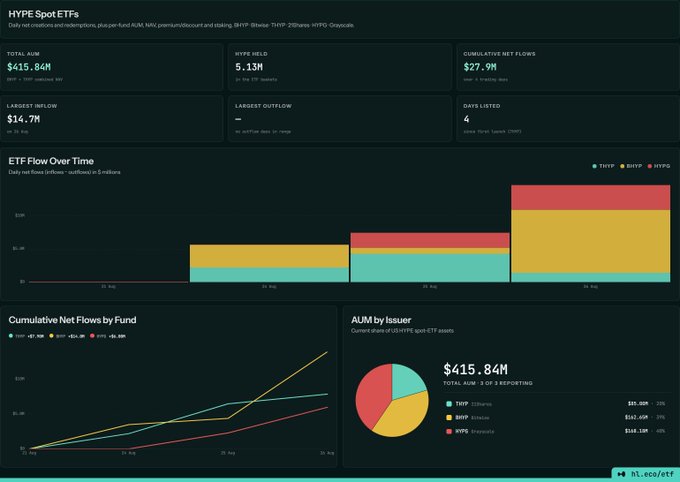The height and width of the screenshot is (482, 680).
Task: Toggle BHYP series in Cumulative Net Flows legend
Action: [x=67, y=336]
